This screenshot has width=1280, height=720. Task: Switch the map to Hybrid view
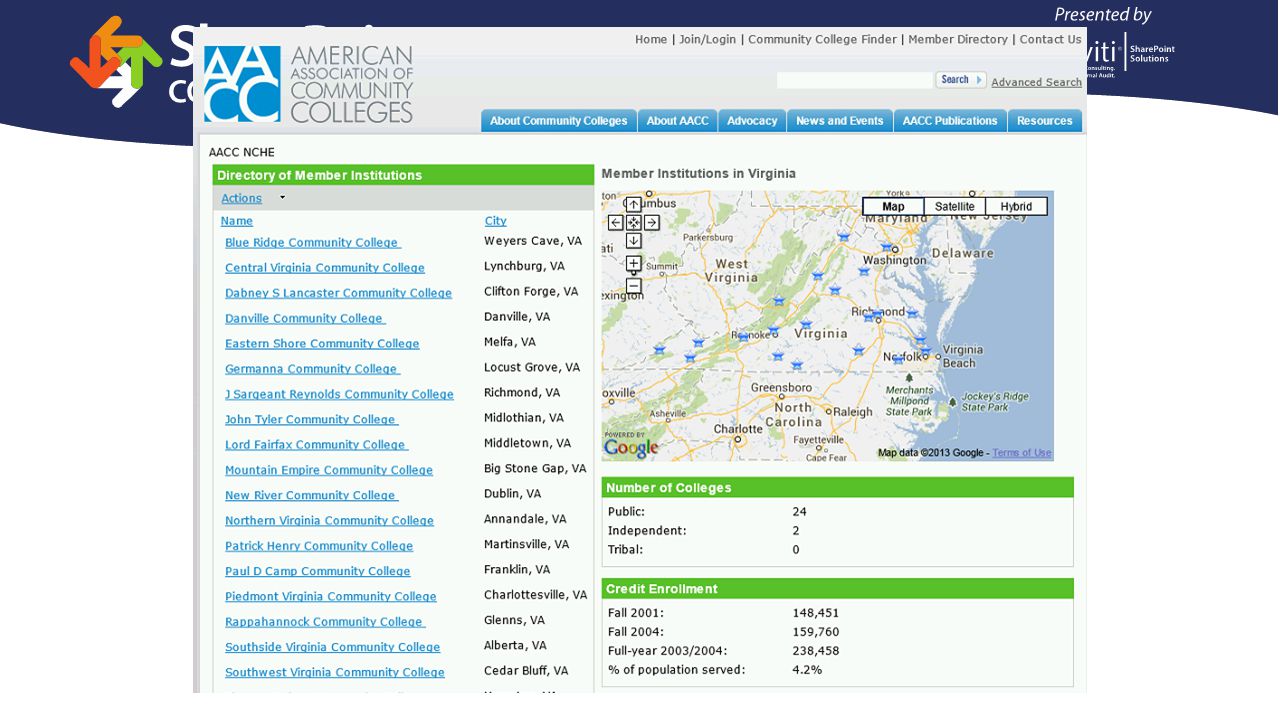[x=1016, y=207]
